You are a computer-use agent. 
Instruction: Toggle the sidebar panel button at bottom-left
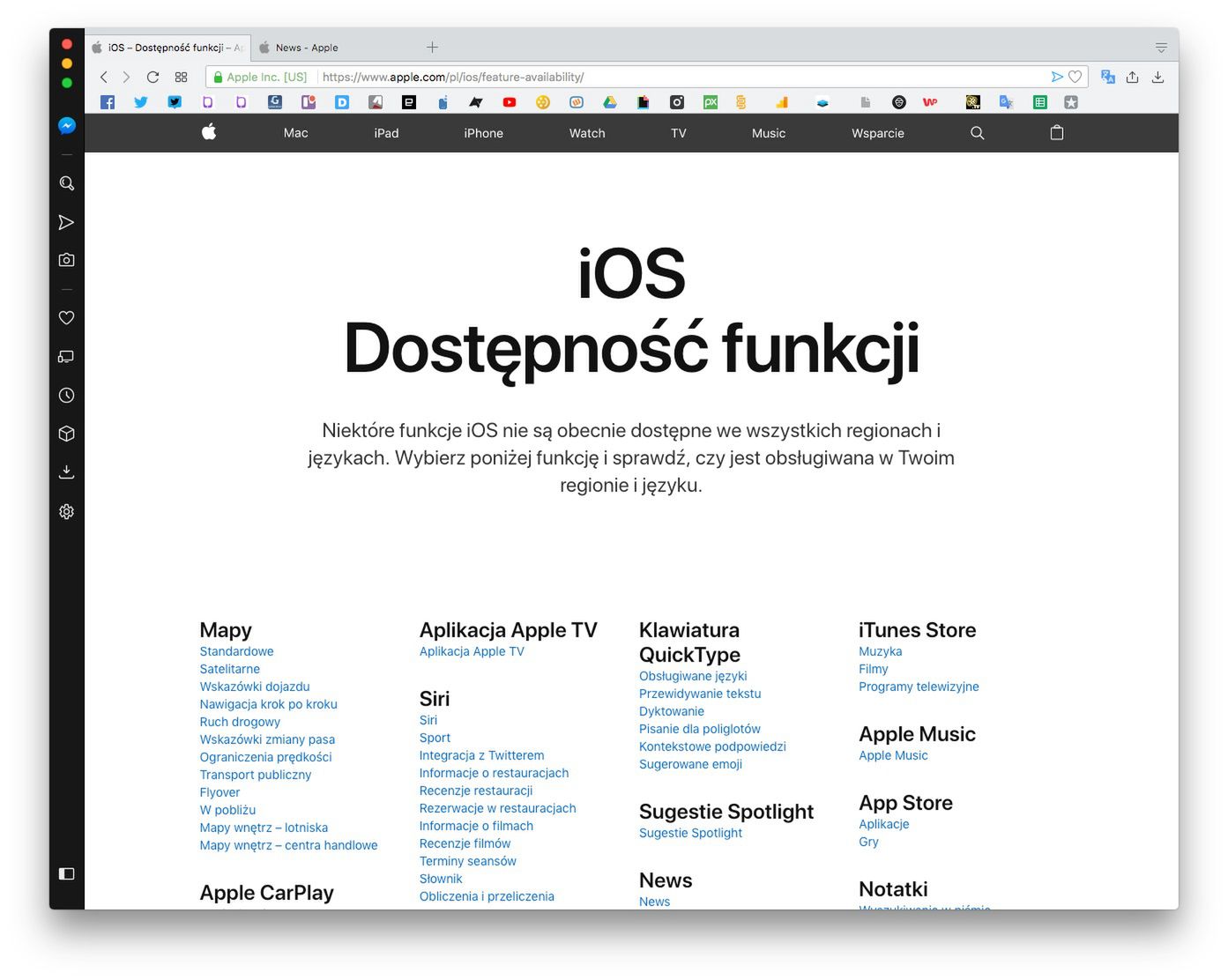(x=66, y=873)
